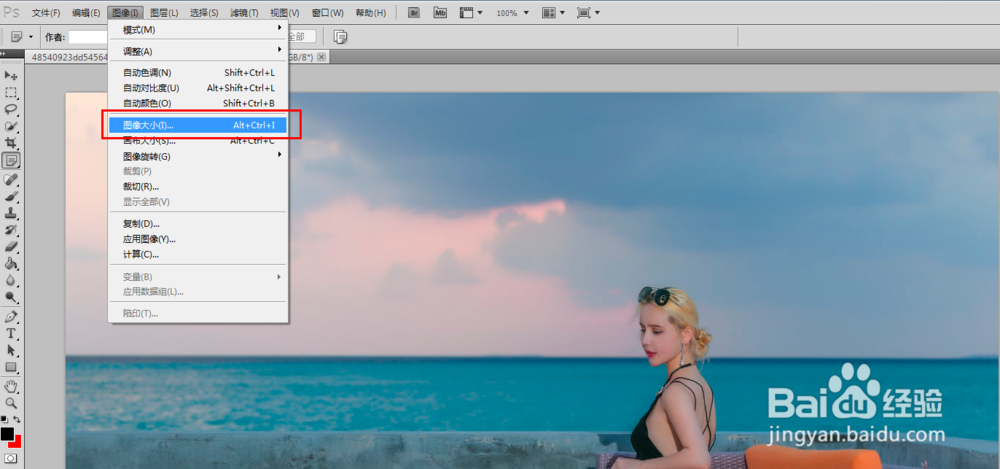This screenshot has width=1000, height=469.
Task: Expand the 图像旋转(G) submenu
Action: pyautogui.click(x=198, y=156)
